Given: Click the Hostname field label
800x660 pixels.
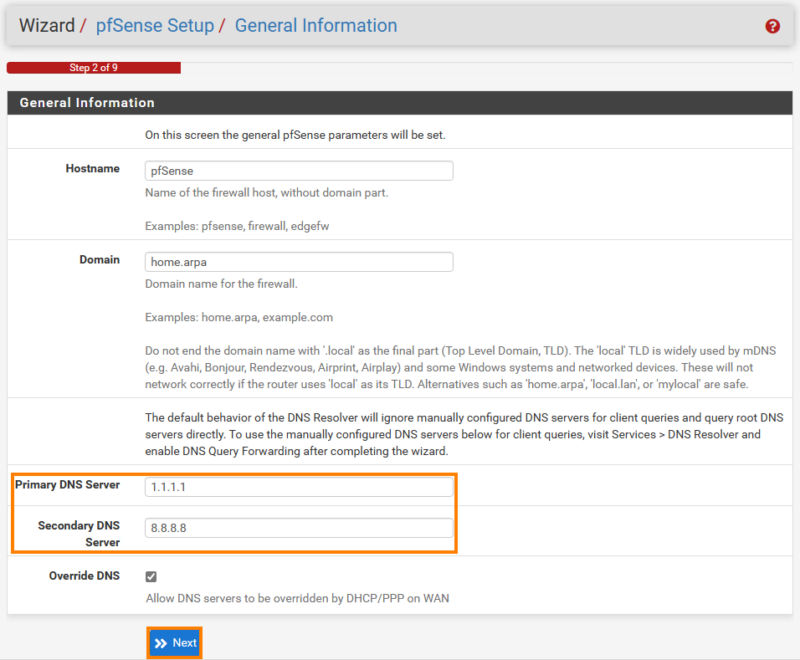Looking at the screenshot, I should [x=92, y=169].
